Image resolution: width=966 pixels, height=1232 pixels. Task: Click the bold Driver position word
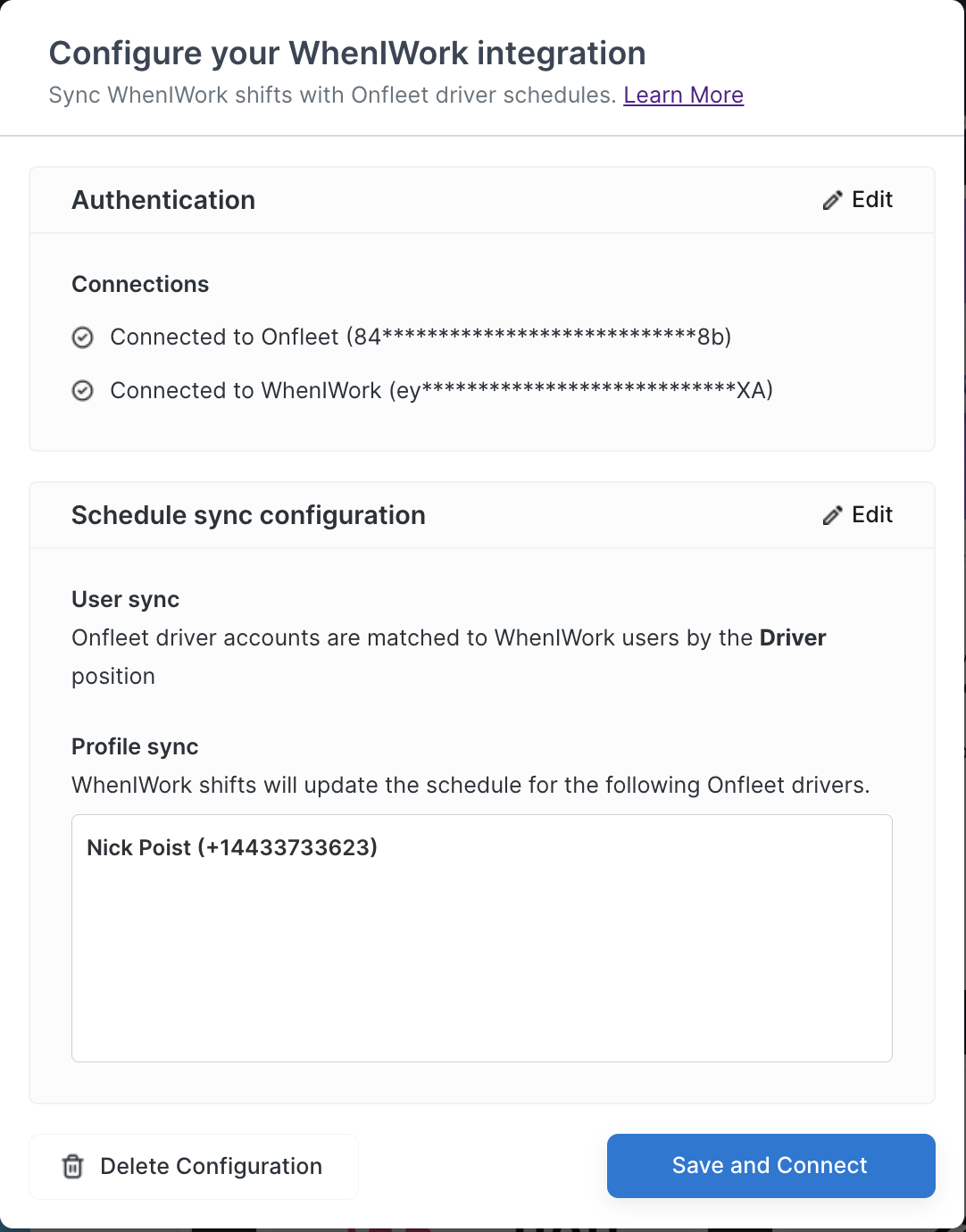coord(793,637)
